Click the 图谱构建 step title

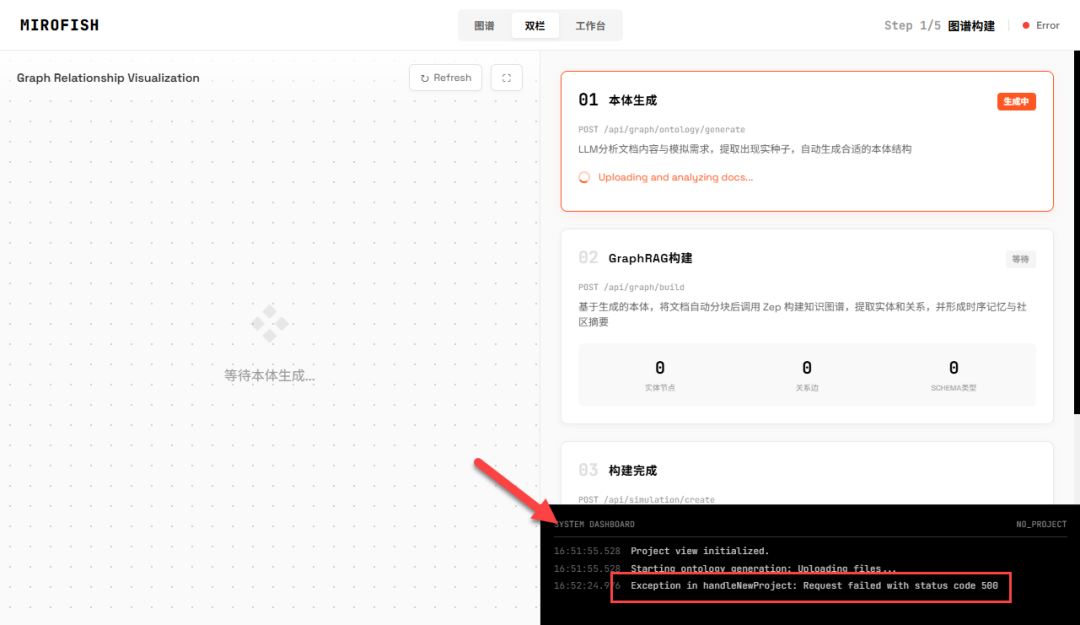click(x=971, y=25)
